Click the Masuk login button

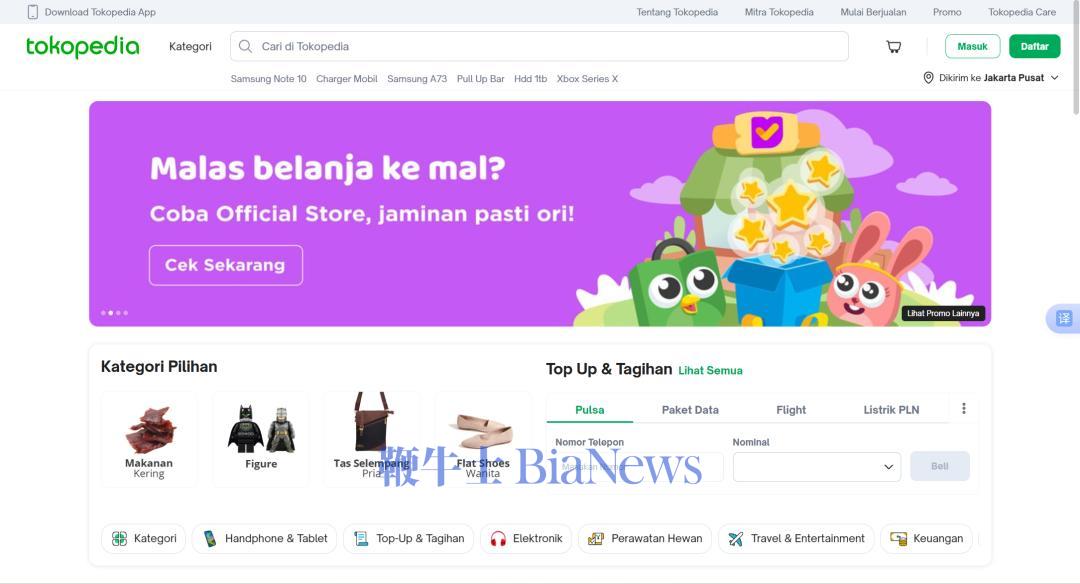coord(973,46)
